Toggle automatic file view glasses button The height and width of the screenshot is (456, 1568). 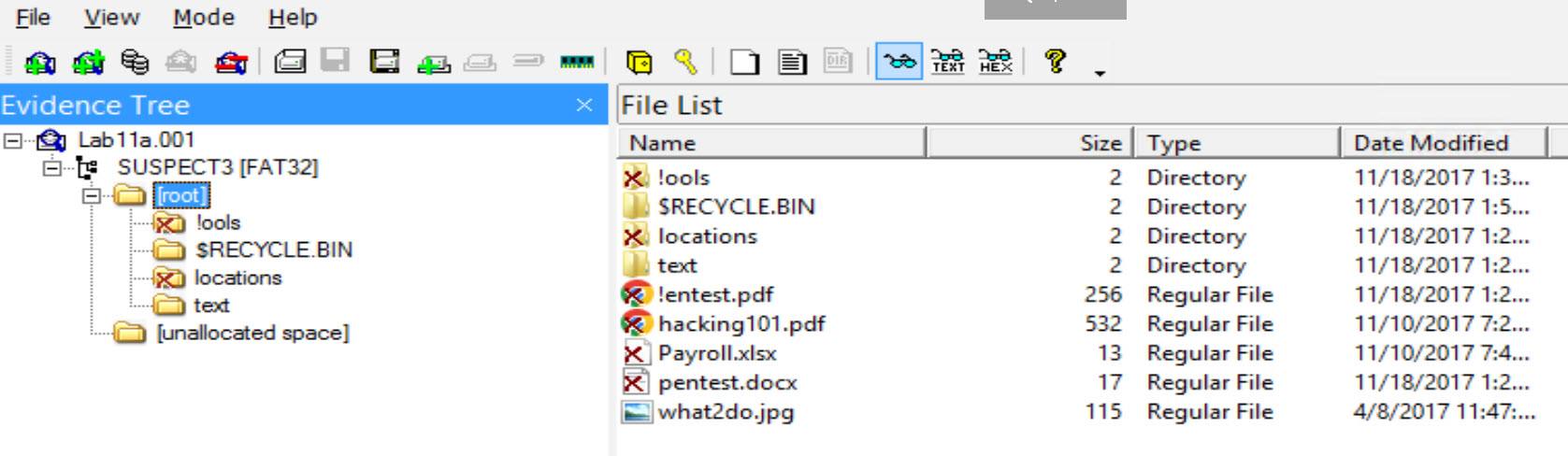899,62
